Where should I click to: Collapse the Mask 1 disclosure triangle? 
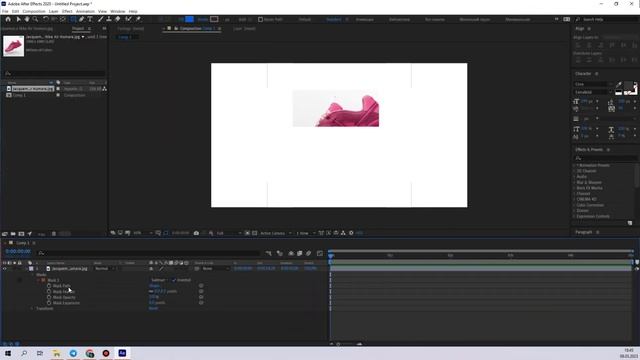(x=39, y=280)
